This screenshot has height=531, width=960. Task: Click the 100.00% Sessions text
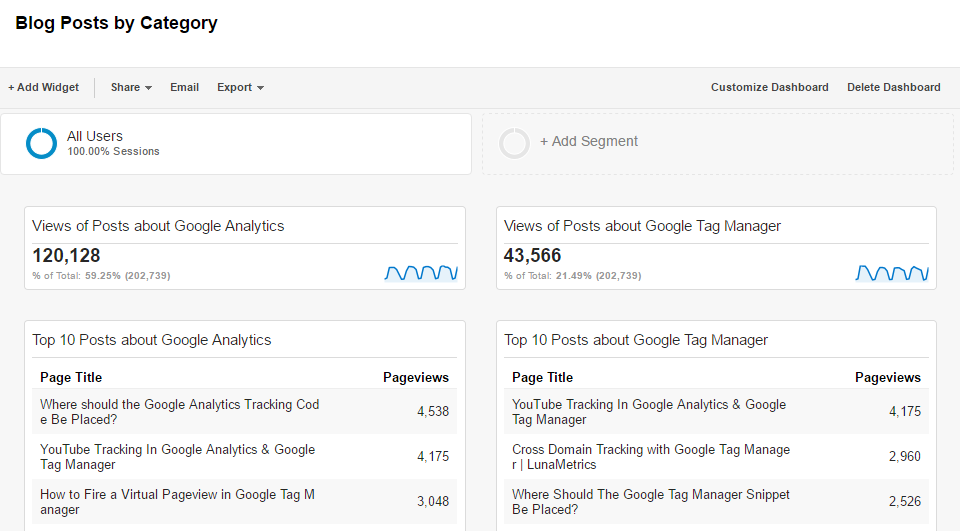click(113, 151)
